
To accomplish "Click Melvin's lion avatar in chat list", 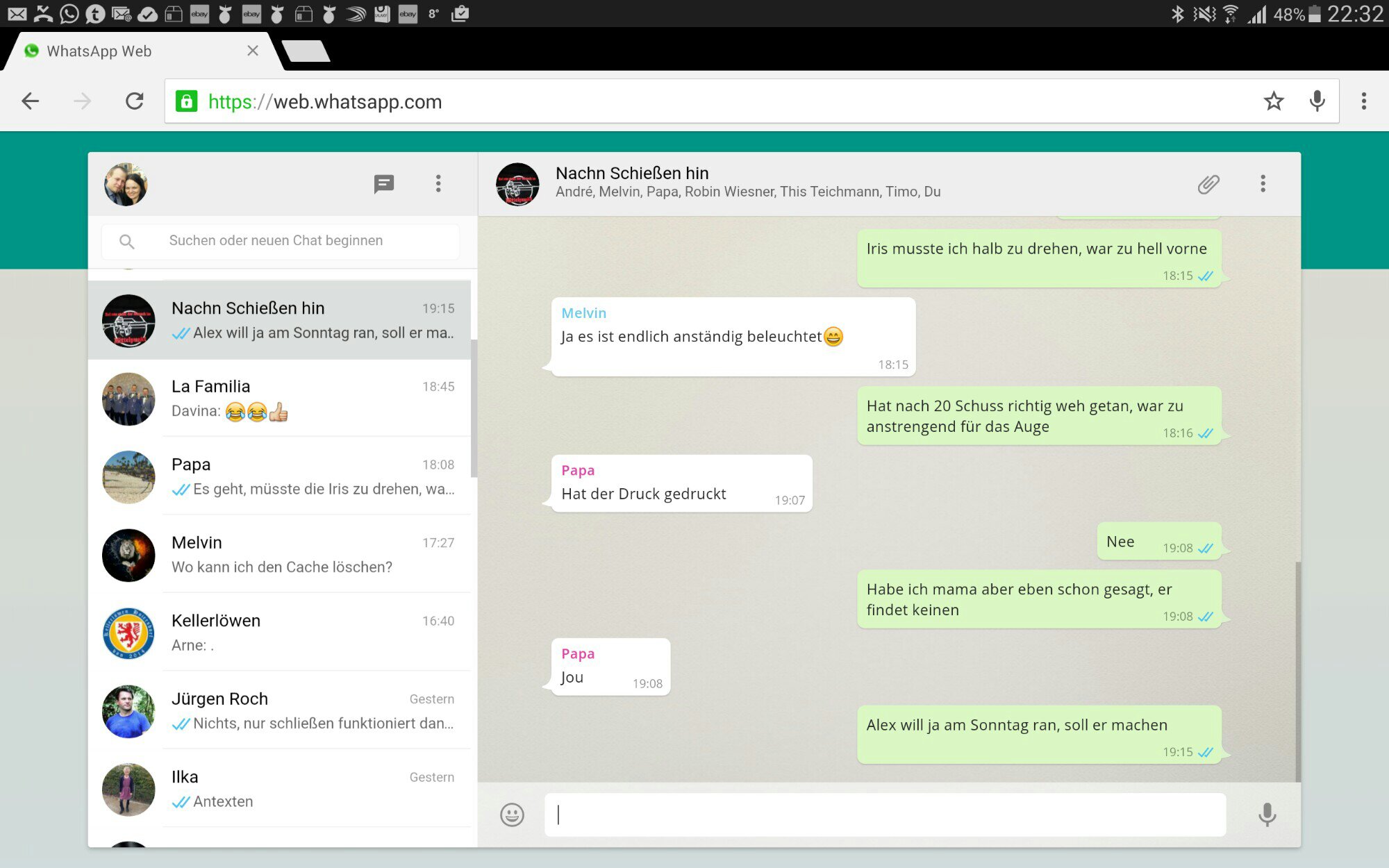I will click(128, 555).
